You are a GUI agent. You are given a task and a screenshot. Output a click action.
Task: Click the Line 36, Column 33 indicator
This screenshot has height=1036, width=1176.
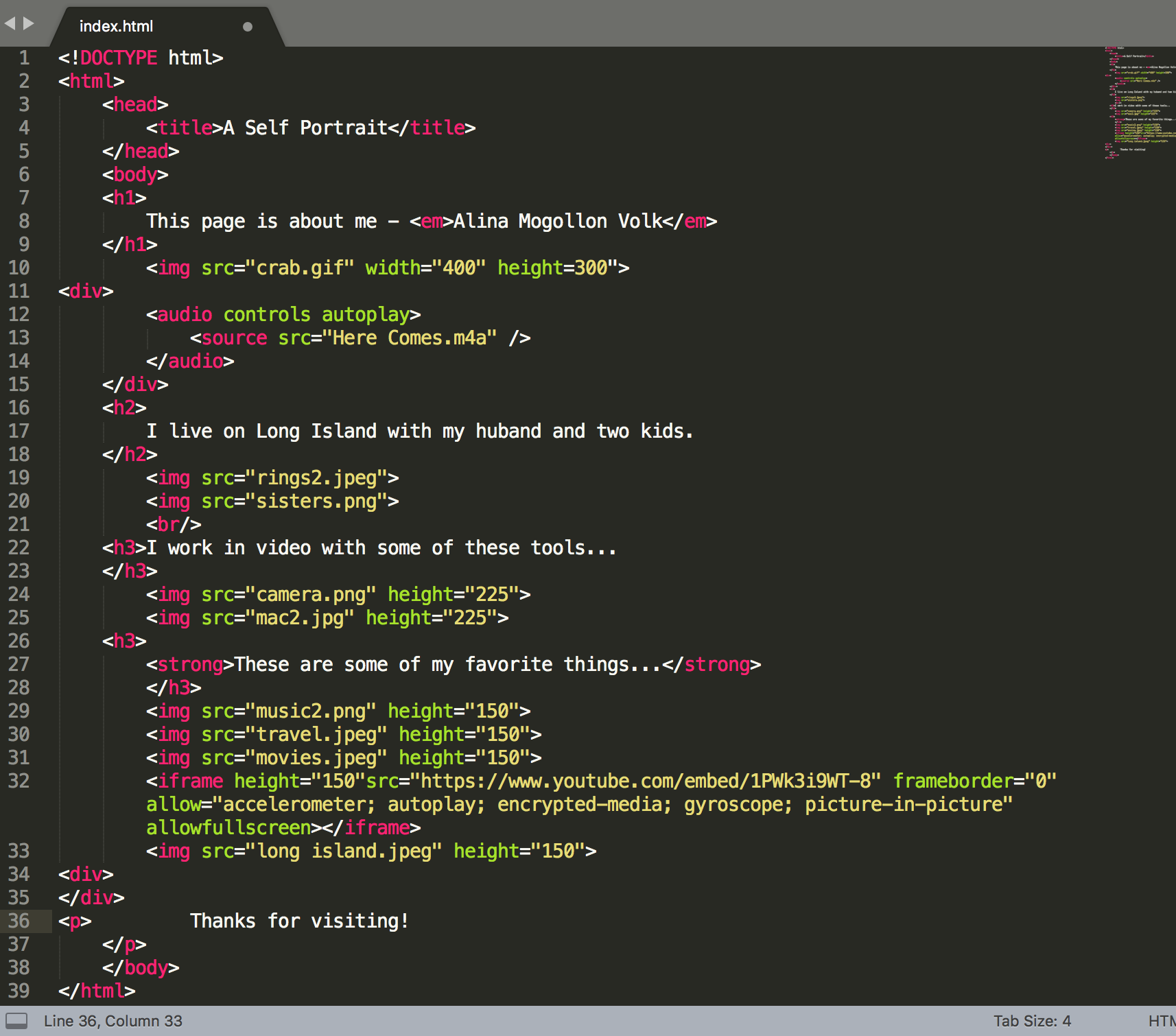click(113, 1021)
